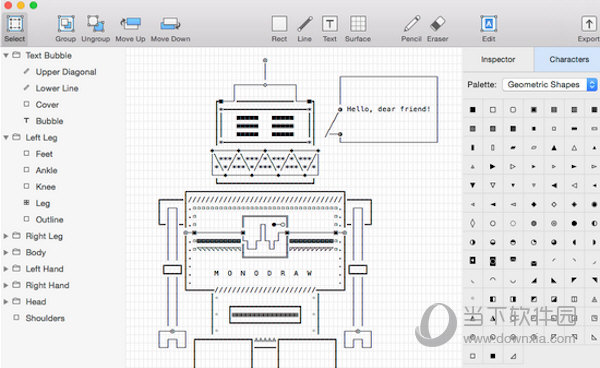Click the Group toolbar icon
This screenshot has width=600, height=368.
(x=65, y=28)
